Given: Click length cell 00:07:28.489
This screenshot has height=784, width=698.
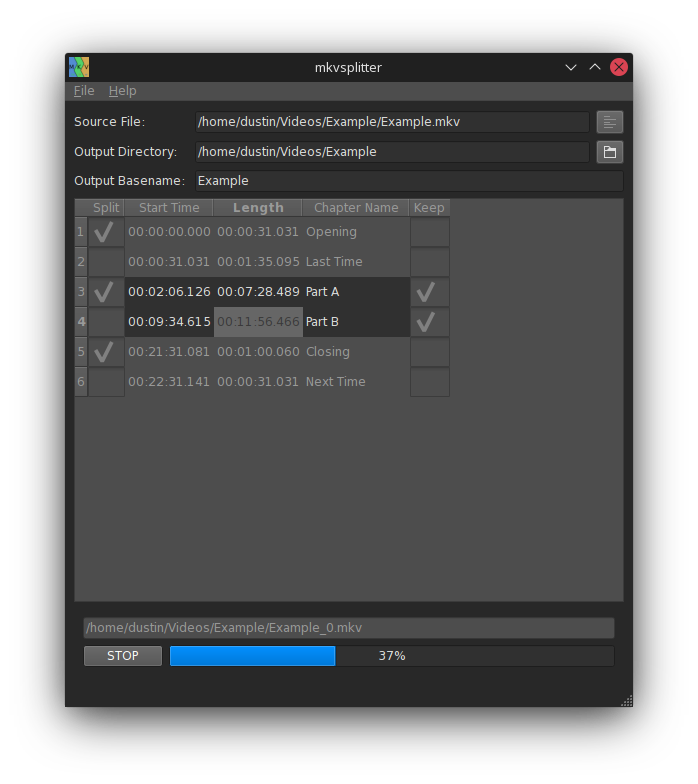Looking at the screenshot, I should point(258,292).
